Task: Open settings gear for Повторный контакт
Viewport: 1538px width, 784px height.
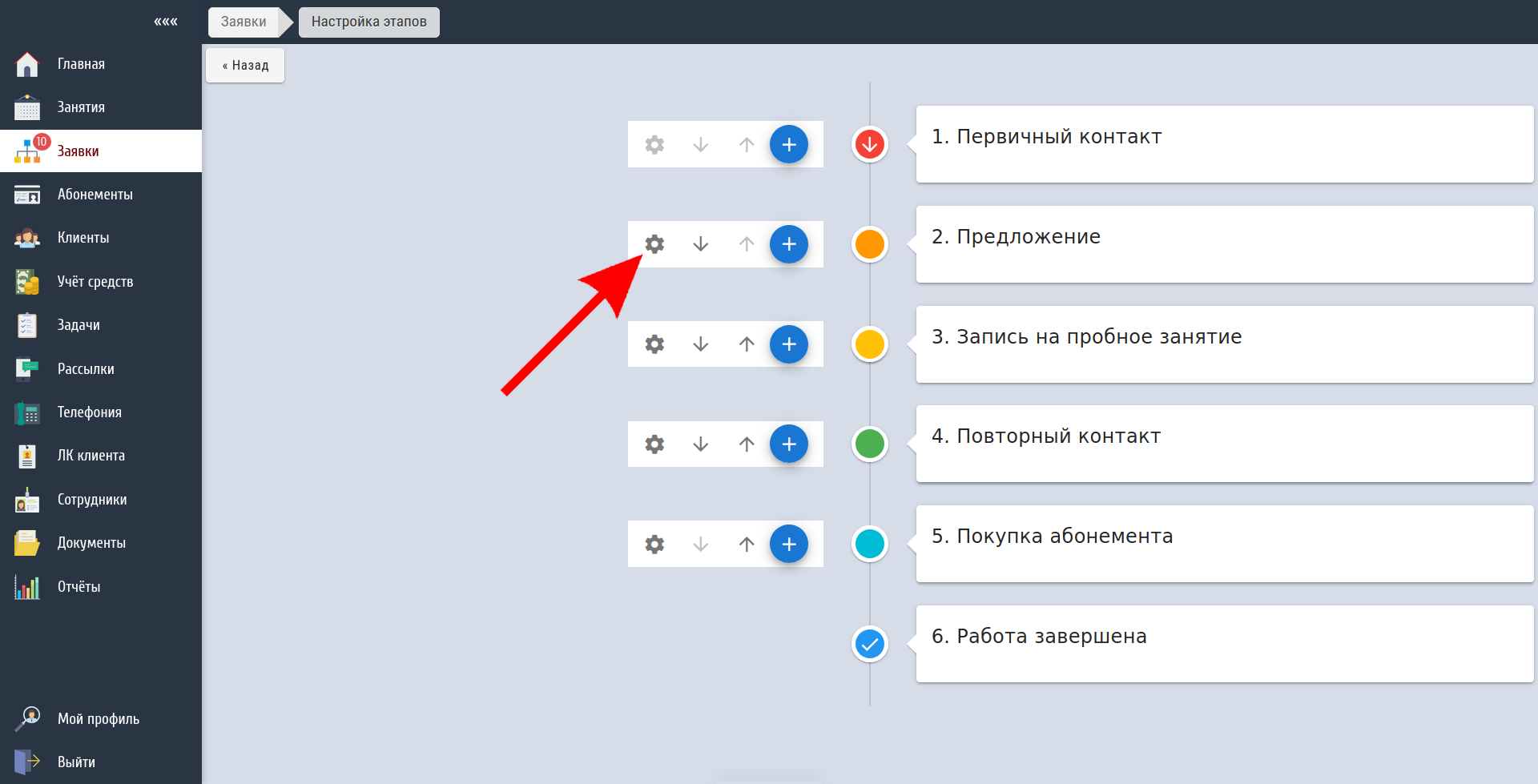Action: (654, 444)
